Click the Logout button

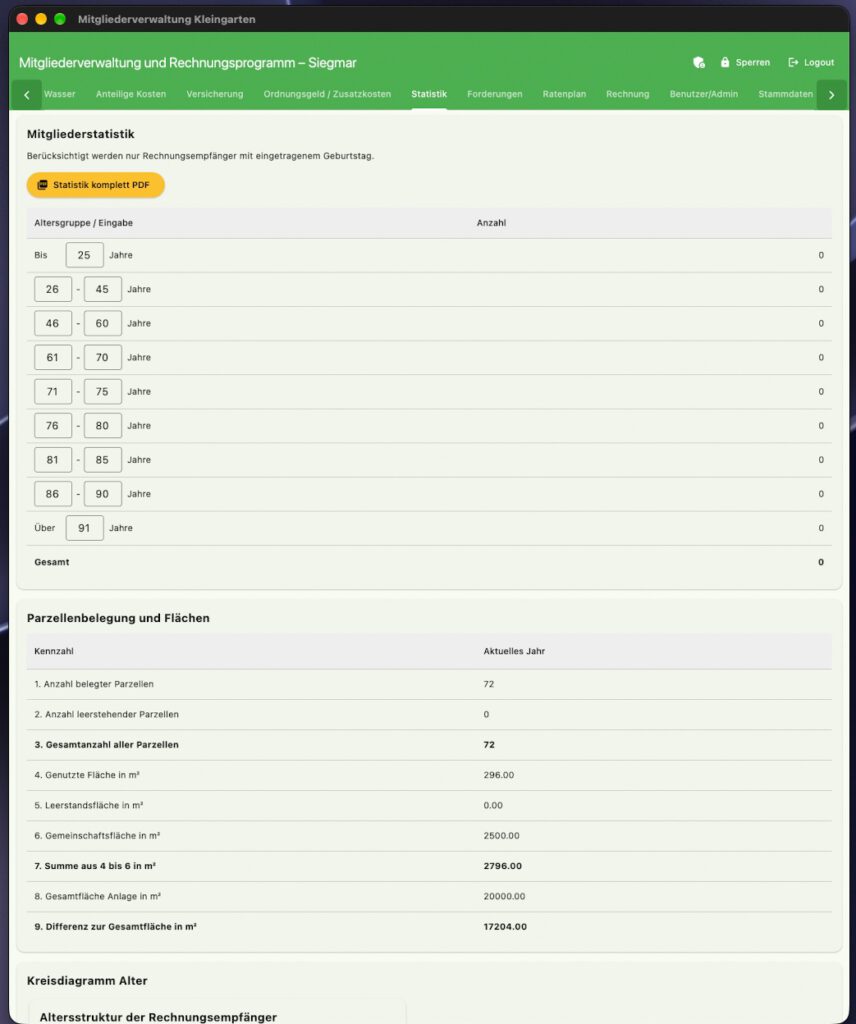coord(811,63)
